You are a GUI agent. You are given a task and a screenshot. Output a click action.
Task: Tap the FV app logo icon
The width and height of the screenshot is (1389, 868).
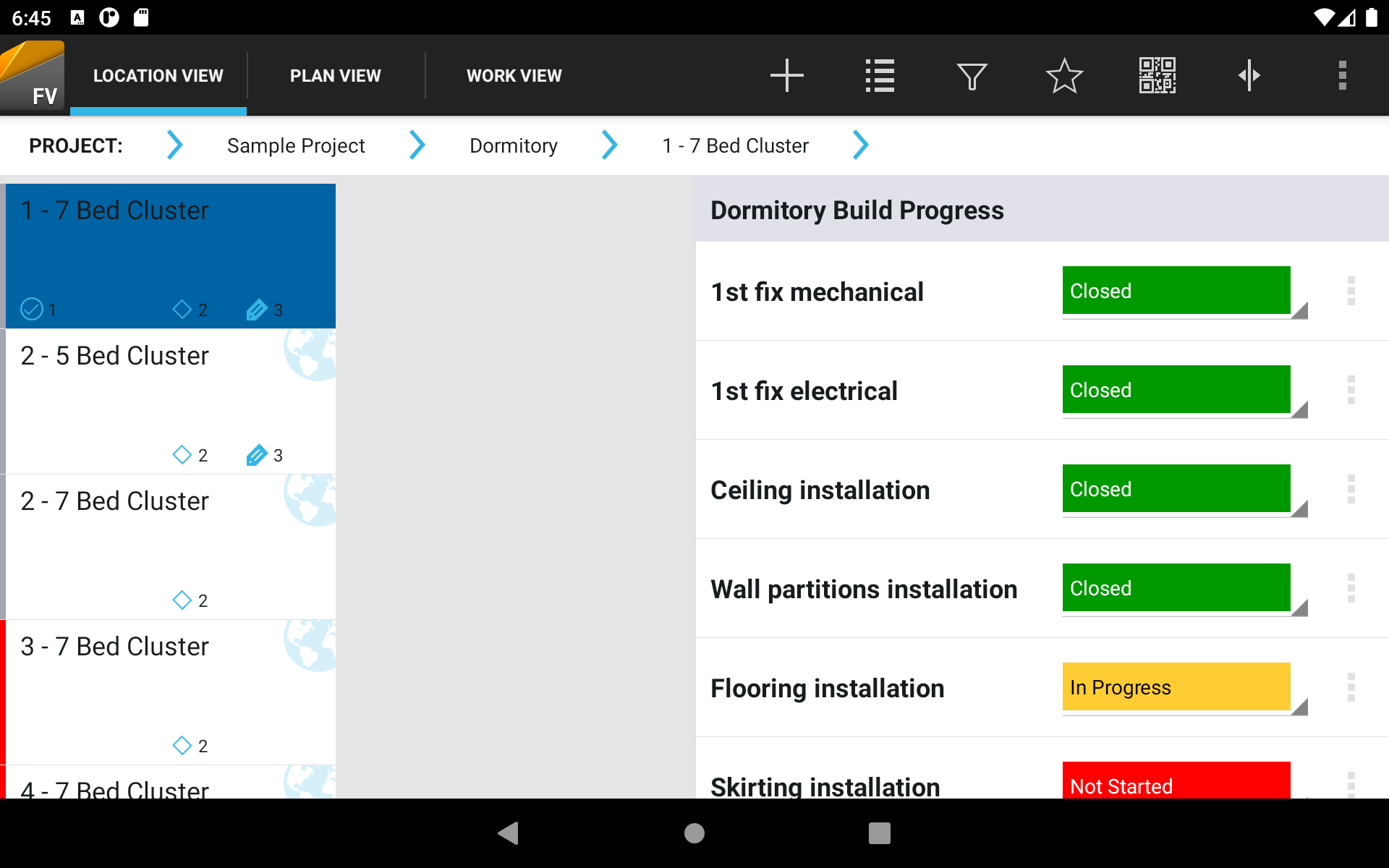[x=33, y=75]
